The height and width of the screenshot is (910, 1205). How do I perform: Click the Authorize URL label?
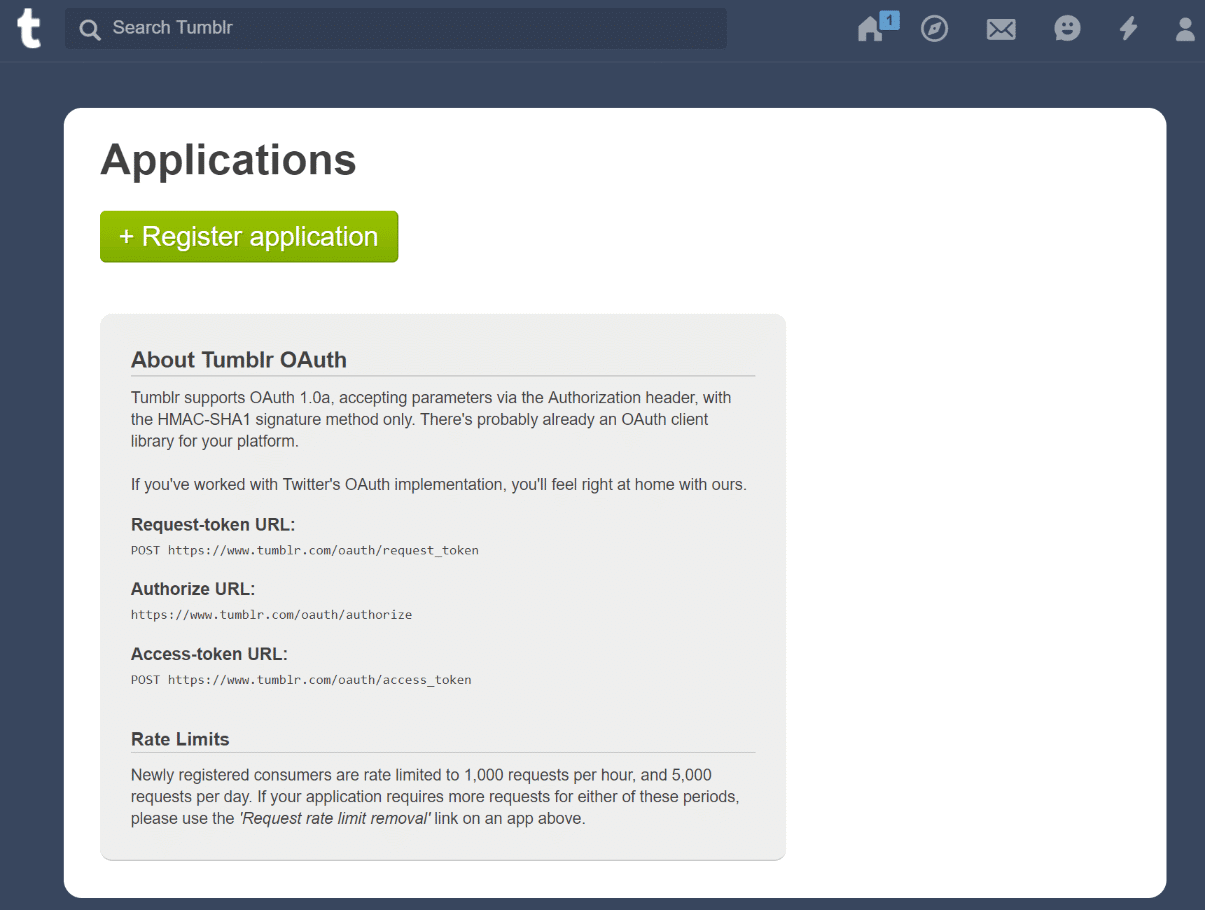193,589
